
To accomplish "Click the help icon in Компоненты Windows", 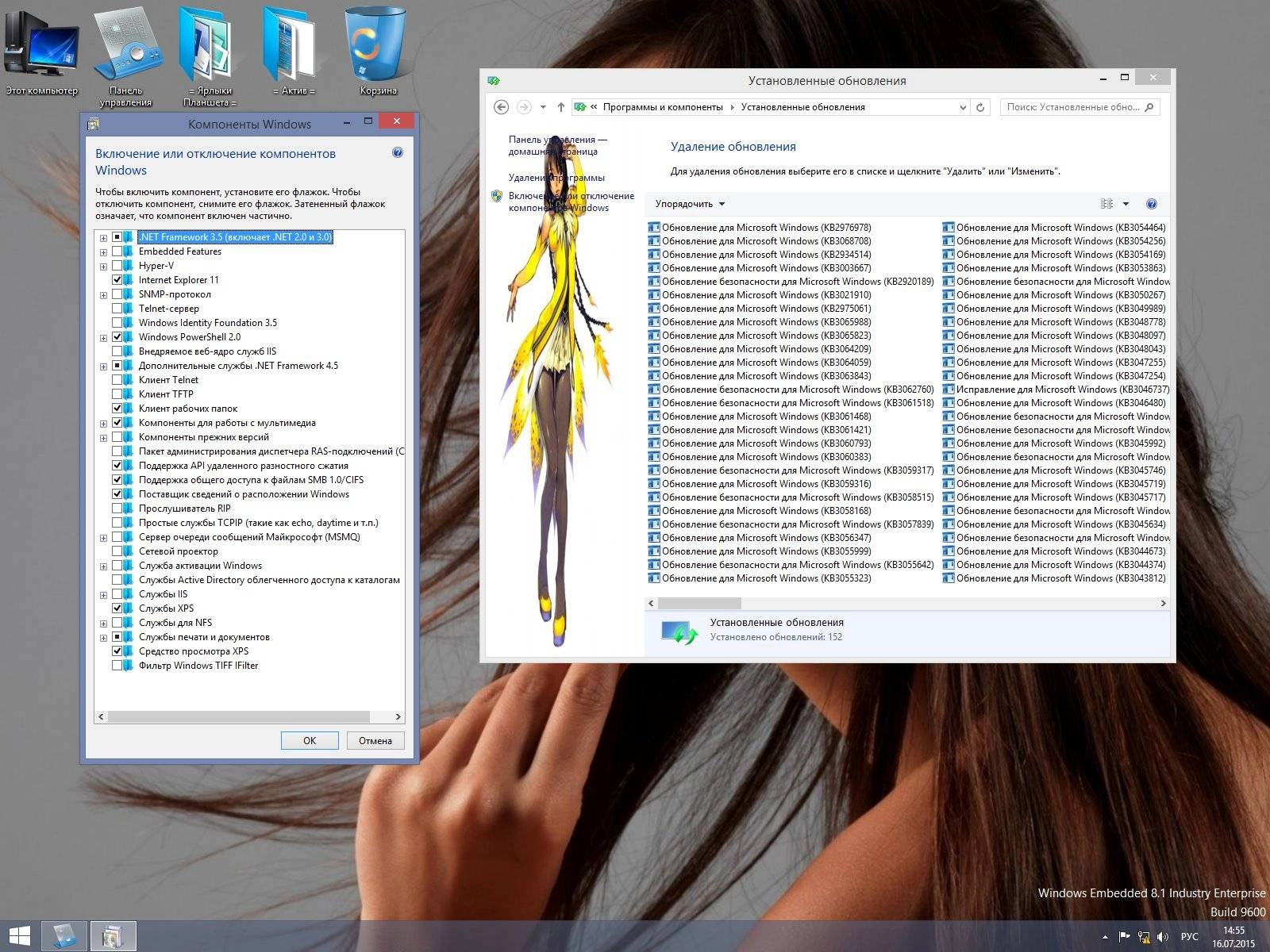I will (x=398, y=152).
